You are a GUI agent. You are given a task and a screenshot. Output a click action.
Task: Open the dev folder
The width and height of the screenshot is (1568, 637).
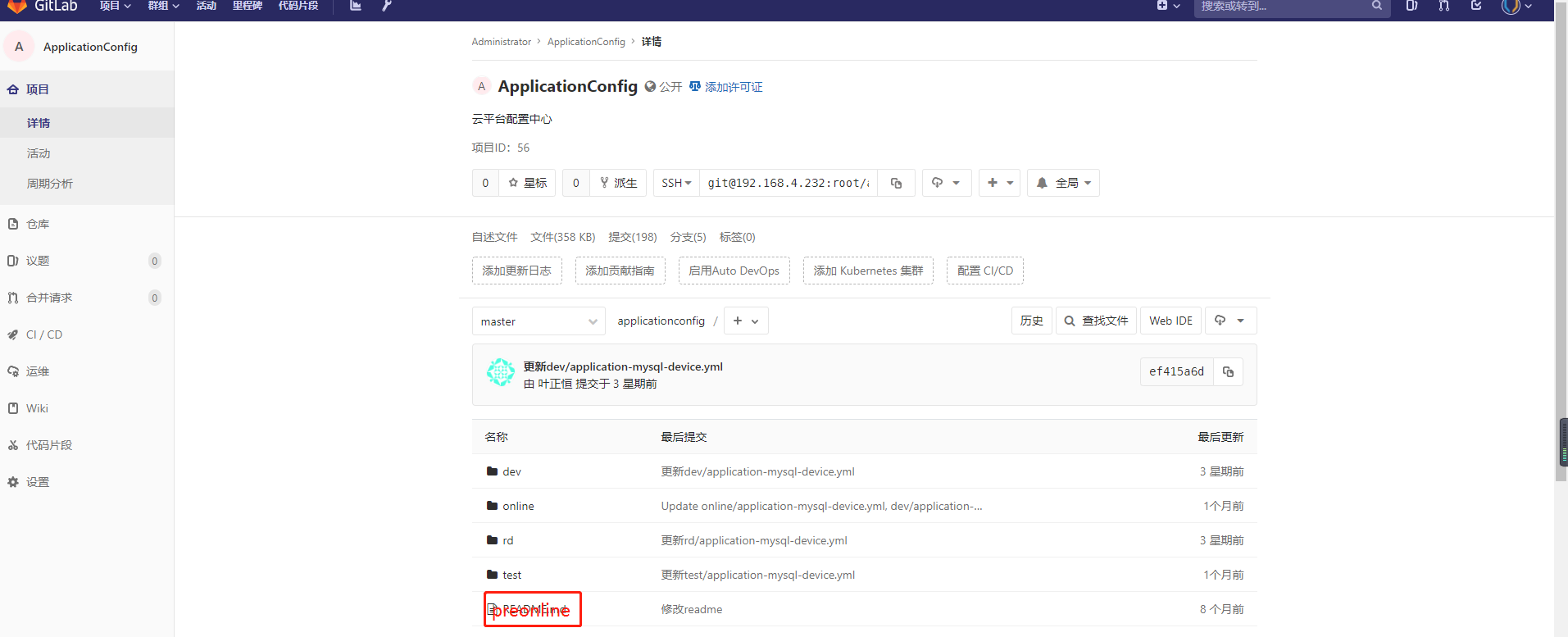coord(511,472)
